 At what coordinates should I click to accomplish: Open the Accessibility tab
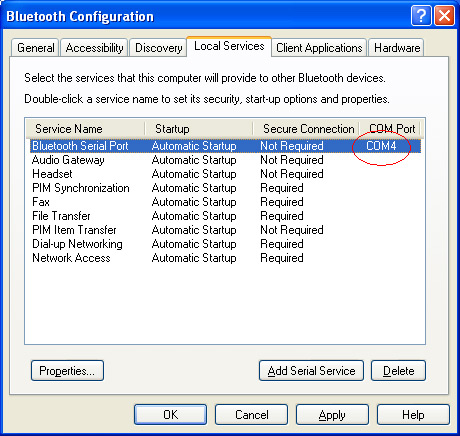tap(94, 48)
